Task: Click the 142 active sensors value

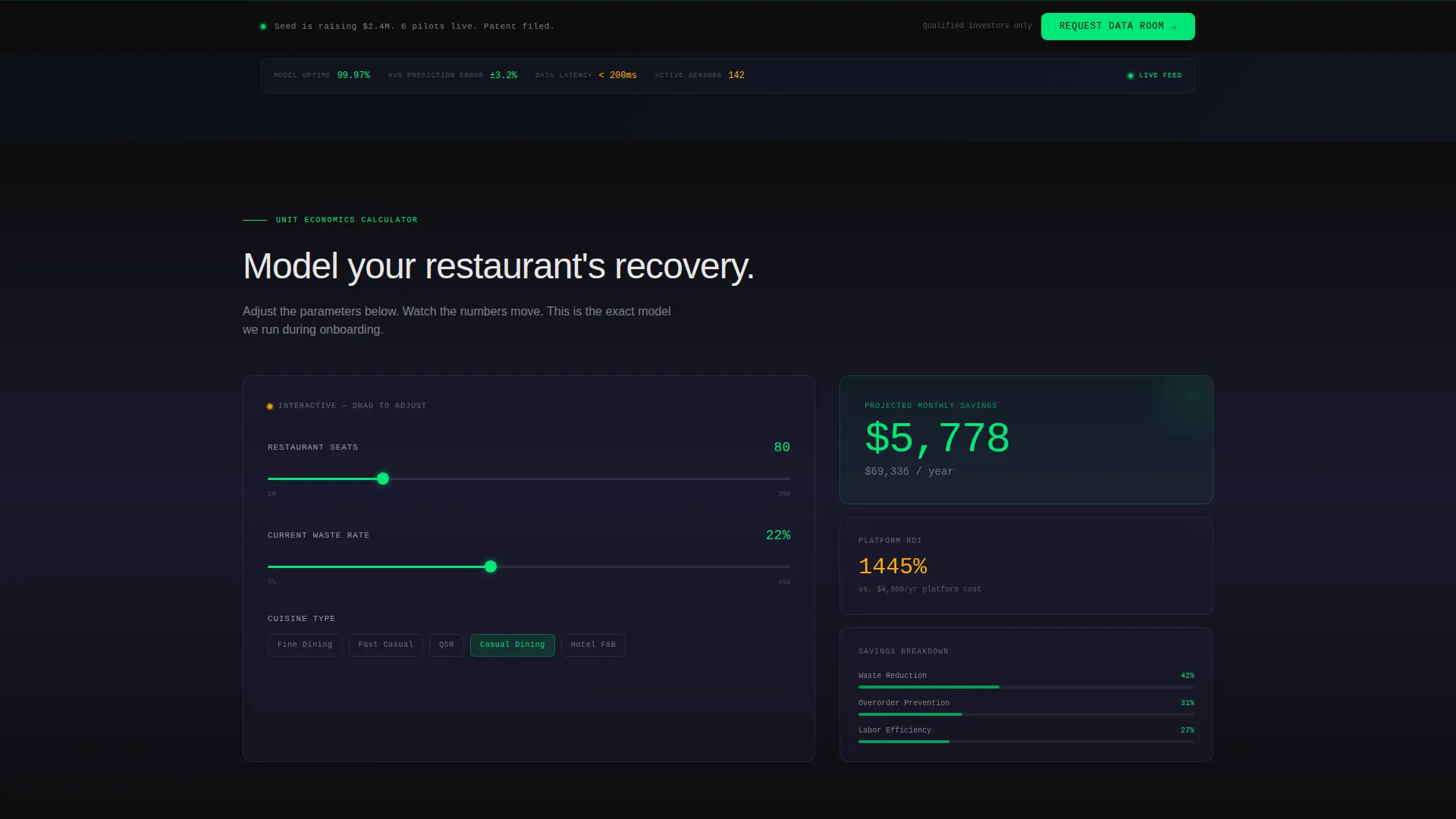Action: point(736,76)
